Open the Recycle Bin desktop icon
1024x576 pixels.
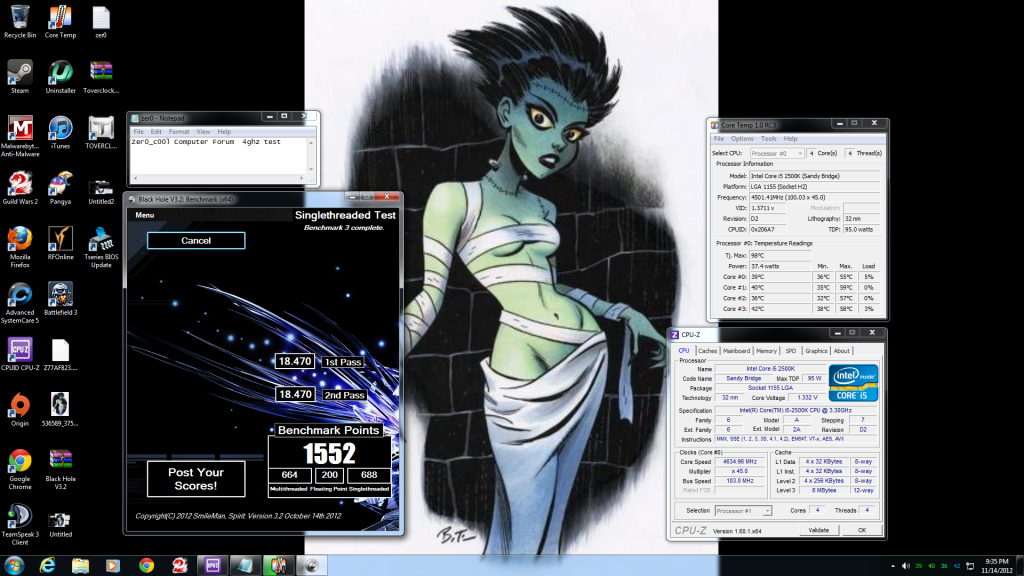pos(20,22)
